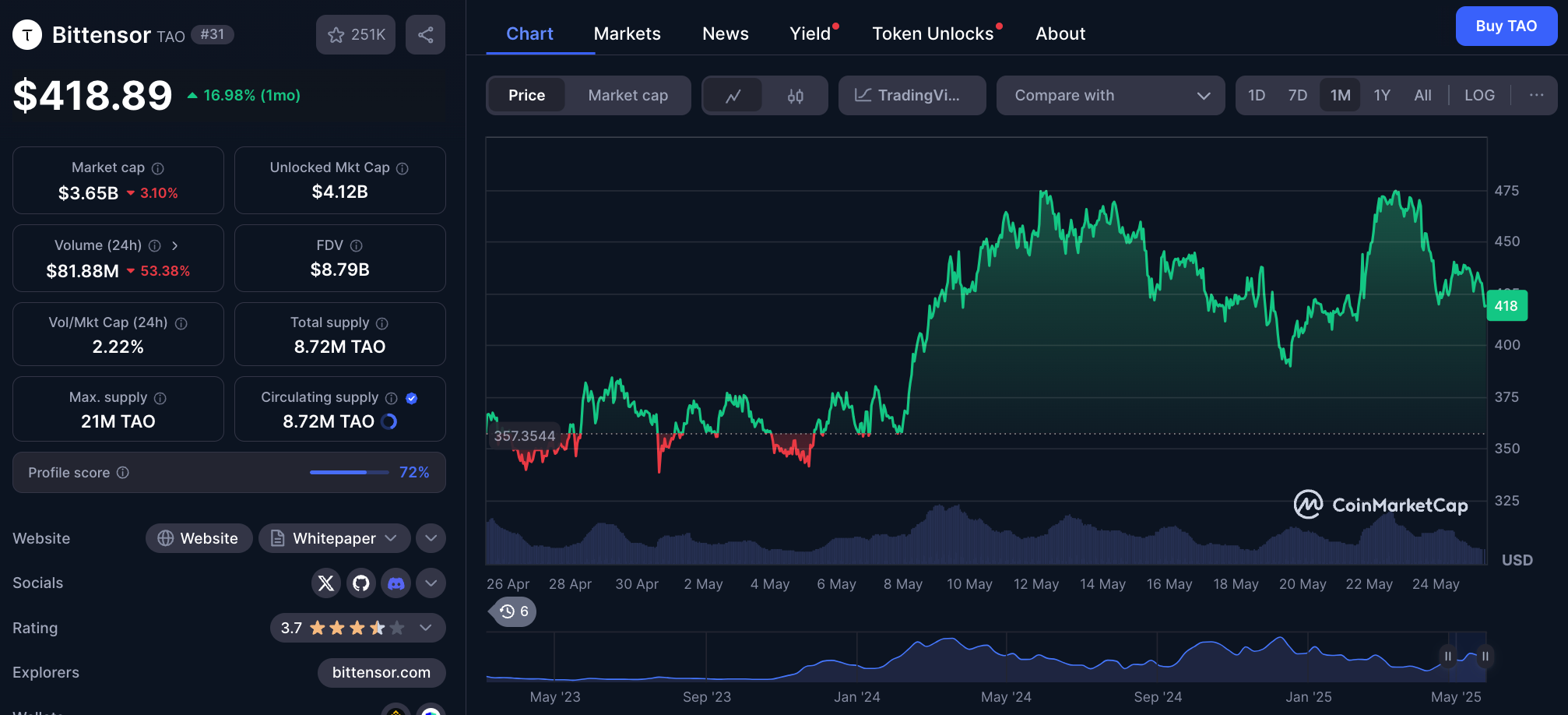Select the candlestick chart type icon

click(795, 96)
